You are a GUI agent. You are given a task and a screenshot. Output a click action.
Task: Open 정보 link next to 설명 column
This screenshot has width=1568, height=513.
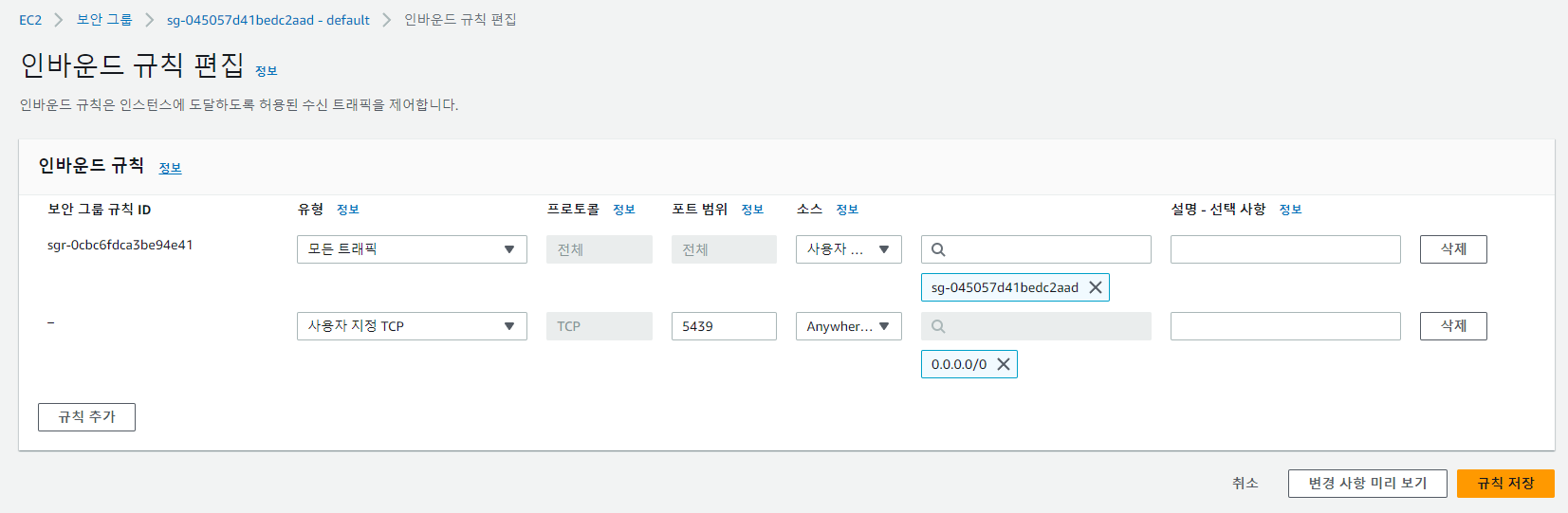point(1290,210)
